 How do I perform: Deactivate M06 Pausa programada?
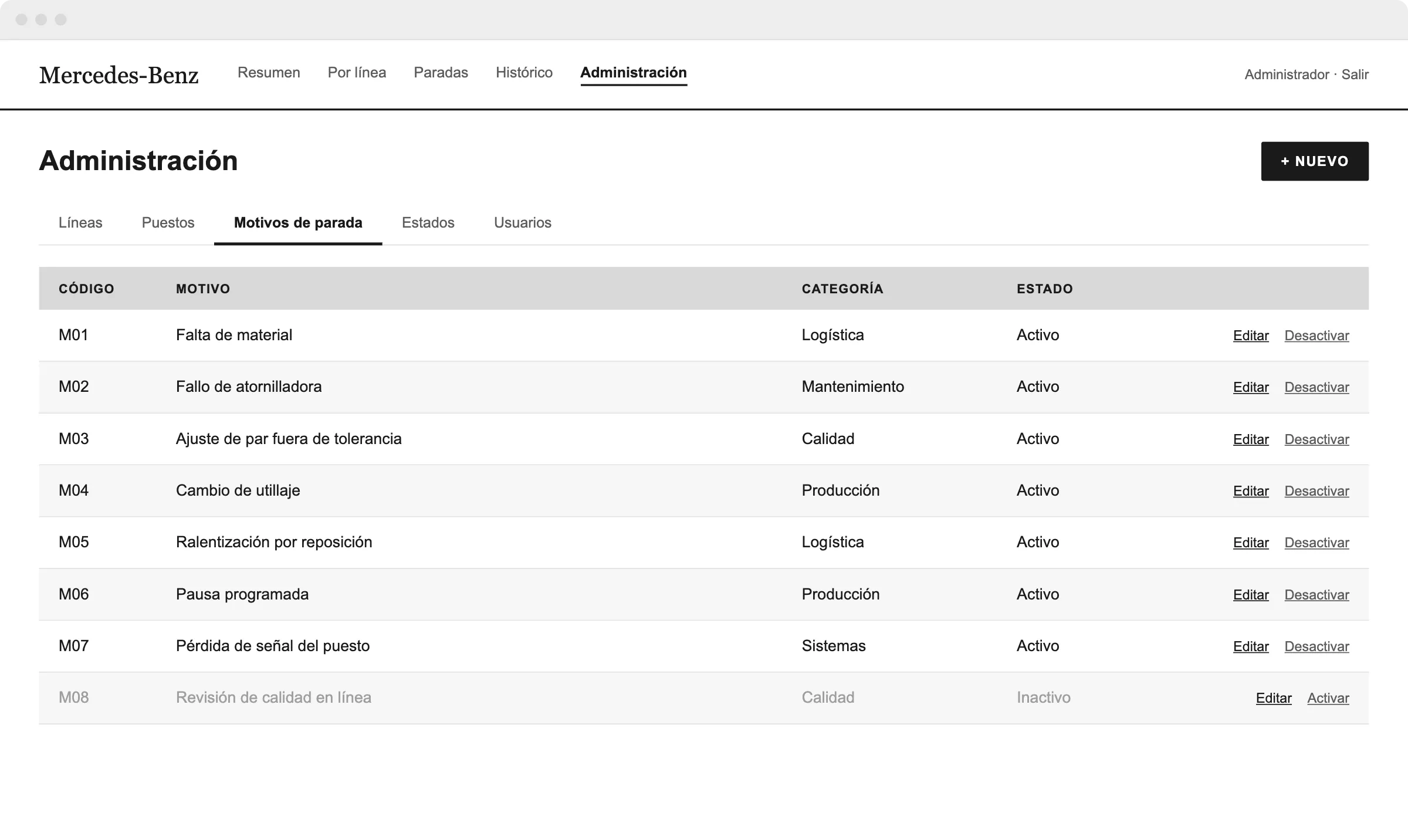(x=1316, y=595)
